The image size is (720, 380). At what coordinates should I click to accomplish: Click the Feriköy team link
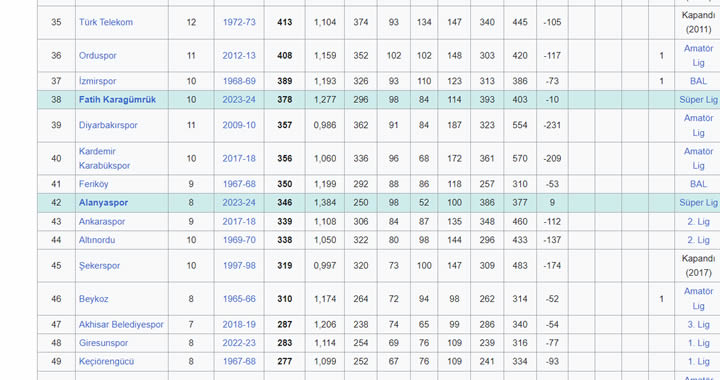pyautogui.click(x=93, y=184)
